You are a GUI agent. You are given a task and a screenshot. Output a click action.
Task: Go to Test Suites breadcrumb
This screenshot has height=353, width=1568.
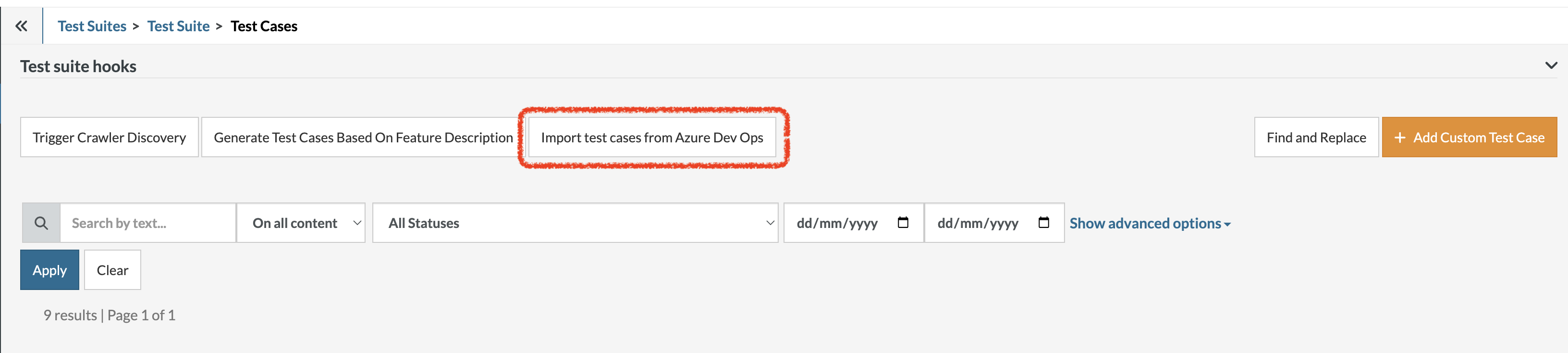92,26
